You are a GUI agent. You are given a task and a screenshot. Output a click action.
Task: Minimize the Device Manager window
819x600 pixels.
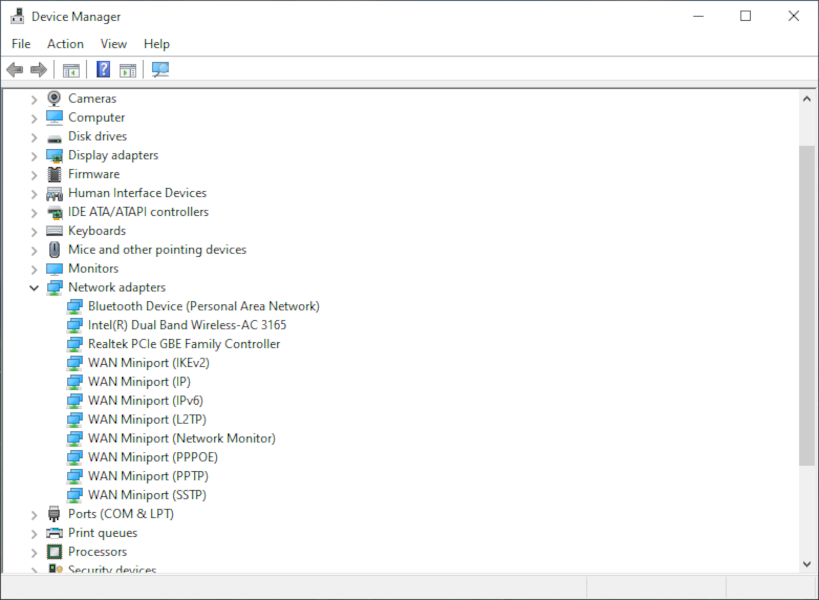pos(698,16)
